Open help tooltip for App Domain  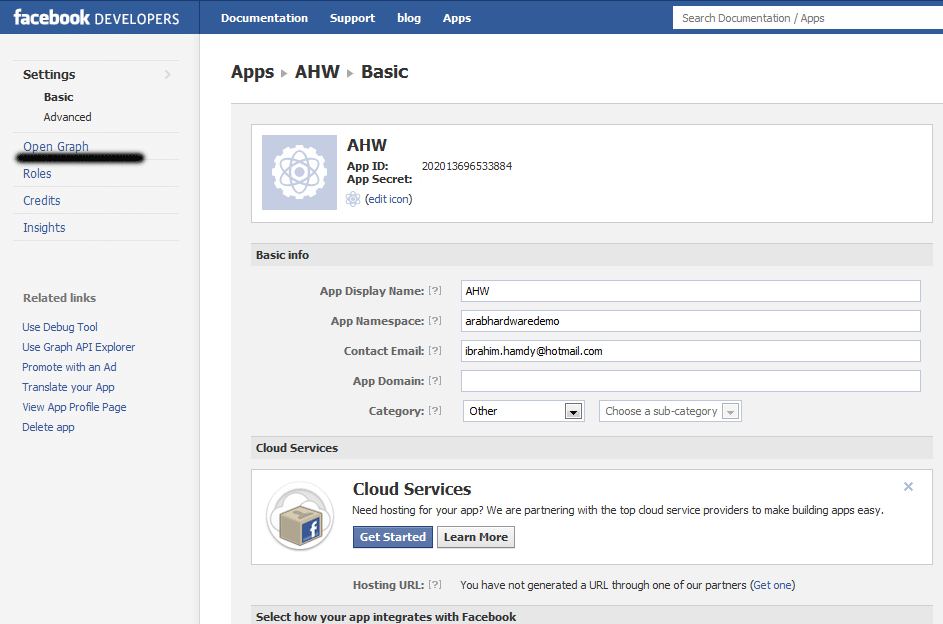pyautogui.click(x=435, y=381)
